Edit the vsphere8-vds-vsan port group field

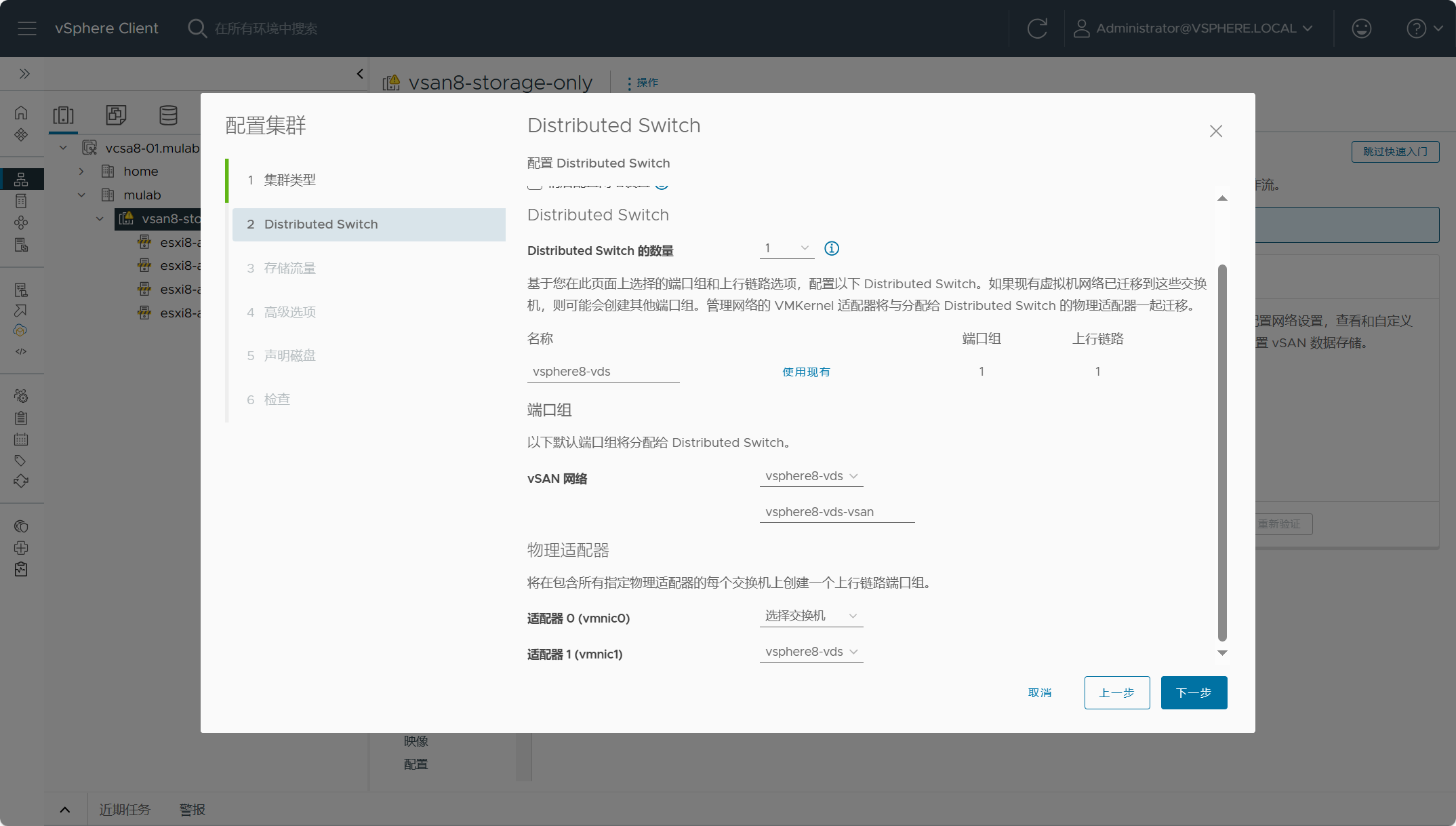click(x=837, y=512)
